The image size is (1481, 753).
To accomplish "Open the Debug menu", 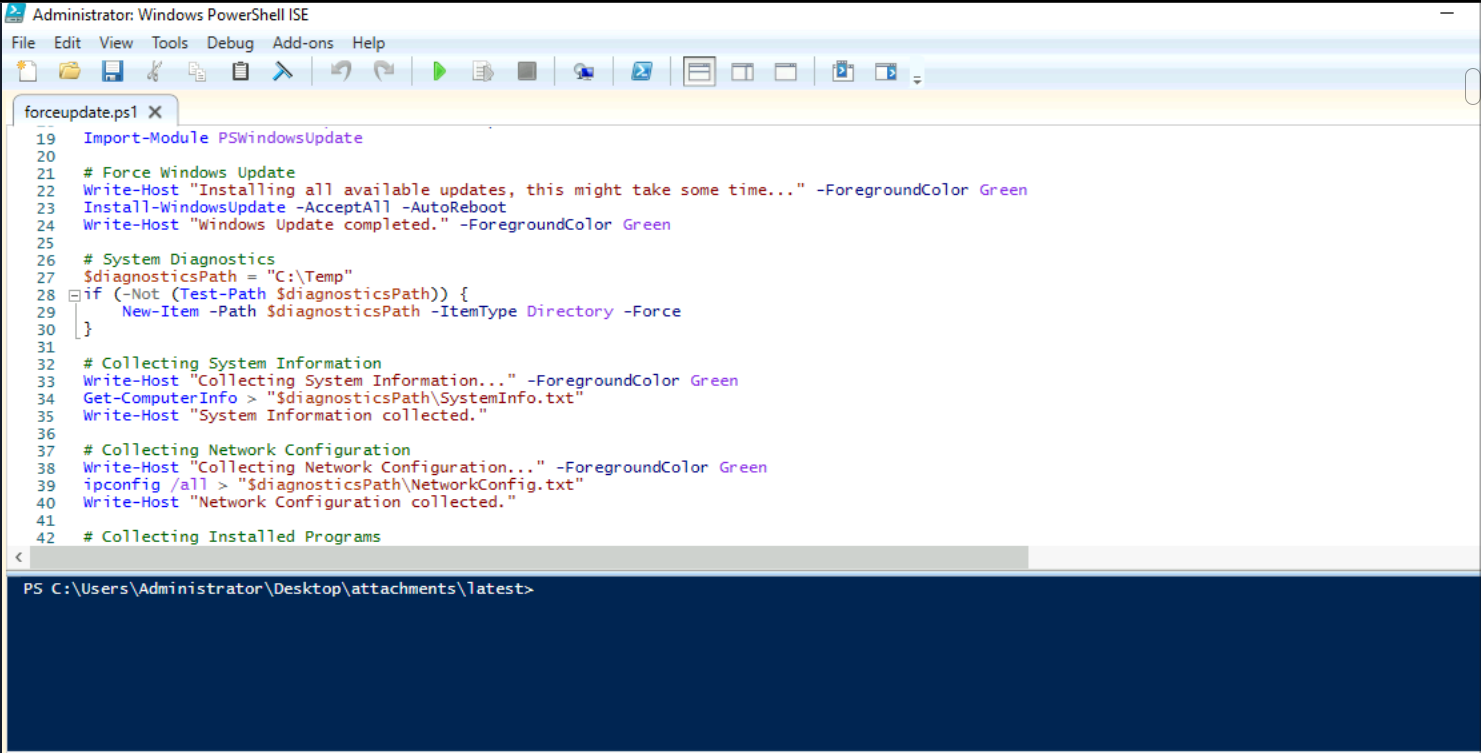I will click(x=230, y=43).
